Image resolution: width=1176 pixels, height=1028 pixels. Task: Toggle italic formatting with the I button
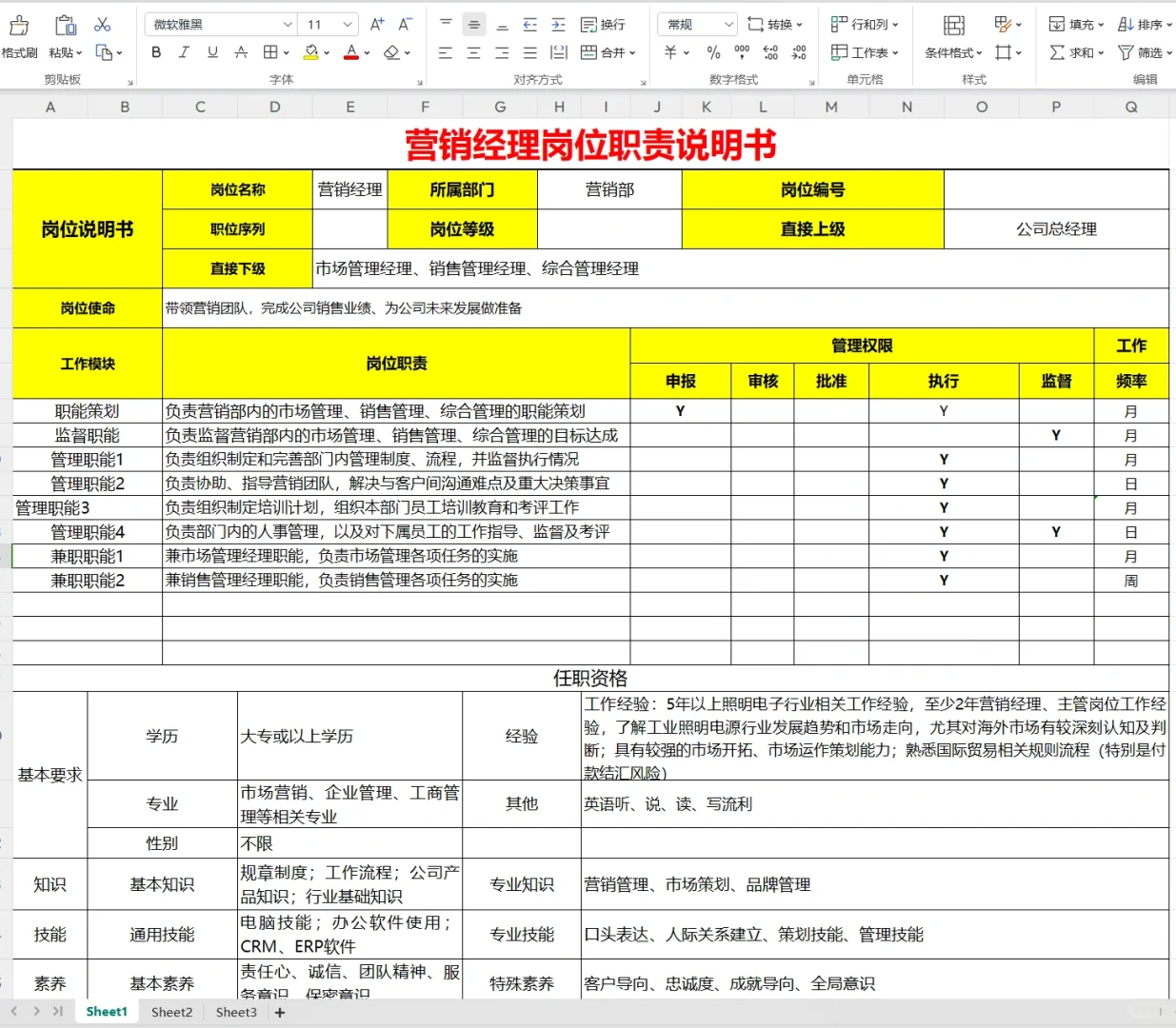[184, 53]
